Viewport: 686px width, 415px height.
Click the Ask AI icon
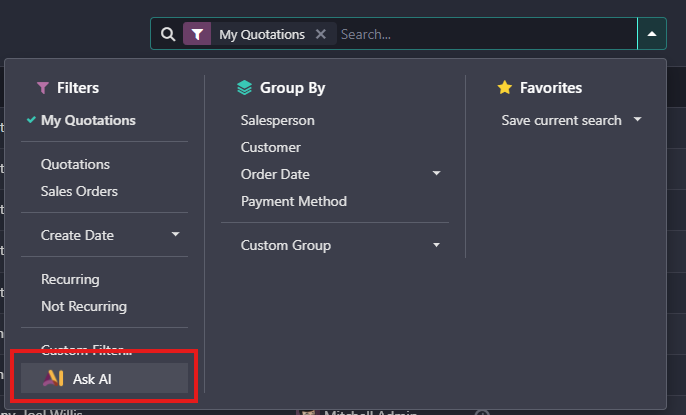click(x=54, y=378)
